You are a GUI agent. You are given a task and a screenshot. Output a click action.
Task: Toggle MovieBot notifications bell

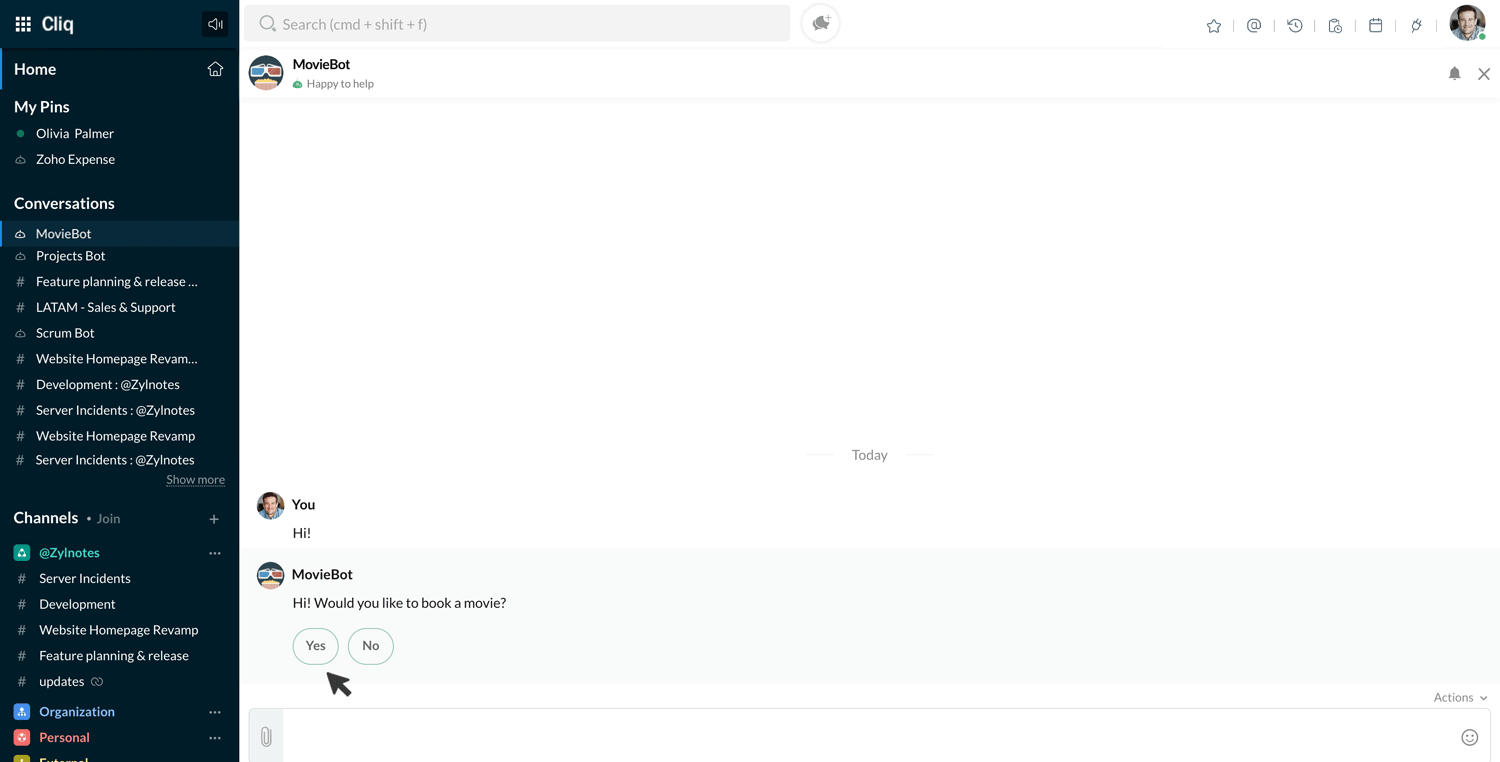[1455, 73]
